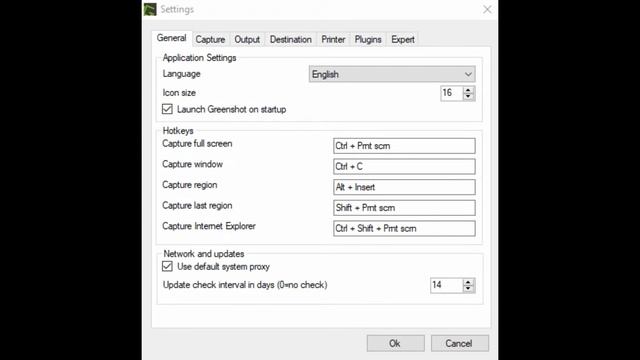Screen dimensions: 640x360
Task: Select the General tab
Action: (x=171, y=38)
